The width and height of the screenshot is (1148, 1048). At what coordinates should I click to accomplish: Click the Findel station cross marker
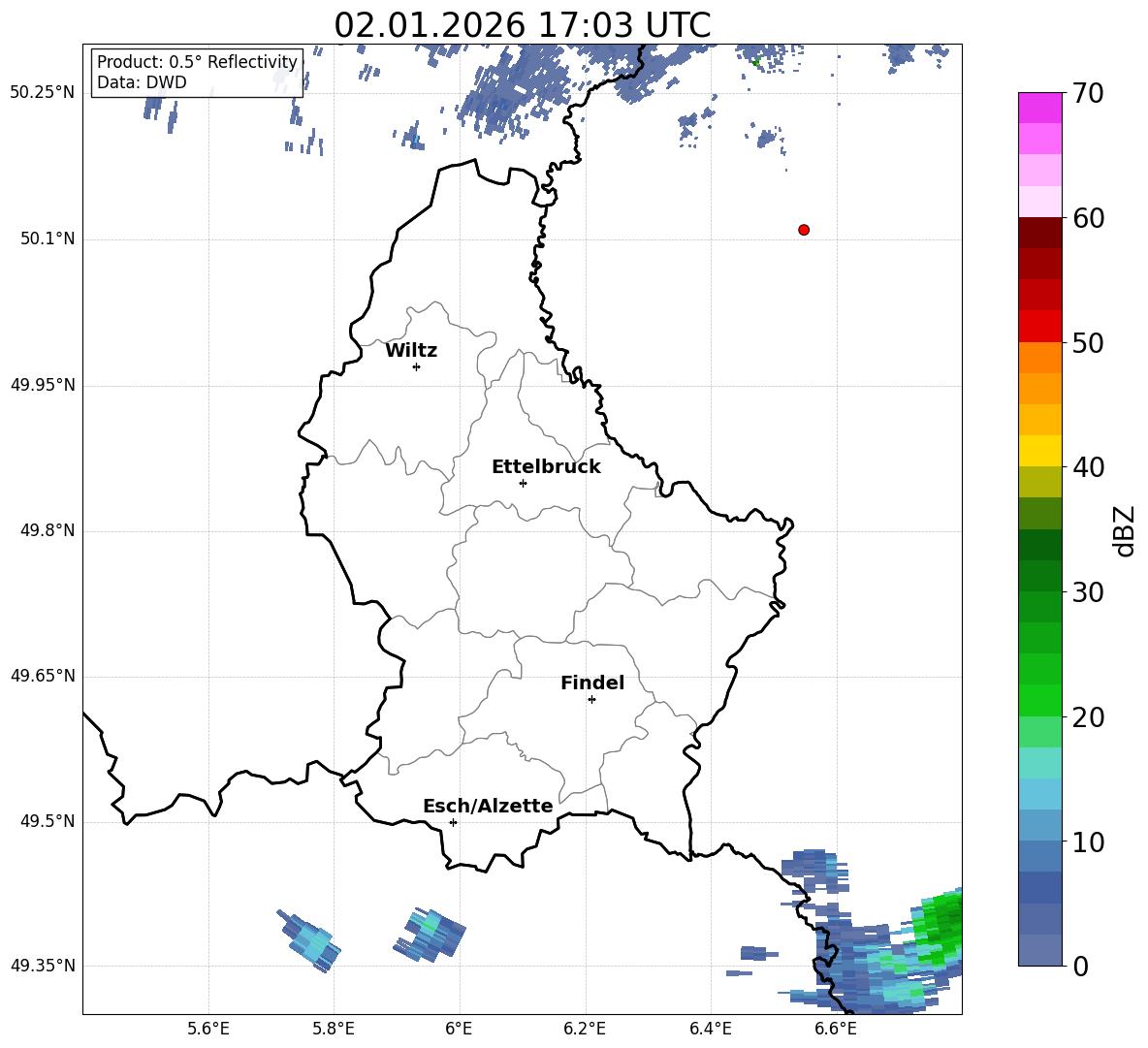coord(591,700)
